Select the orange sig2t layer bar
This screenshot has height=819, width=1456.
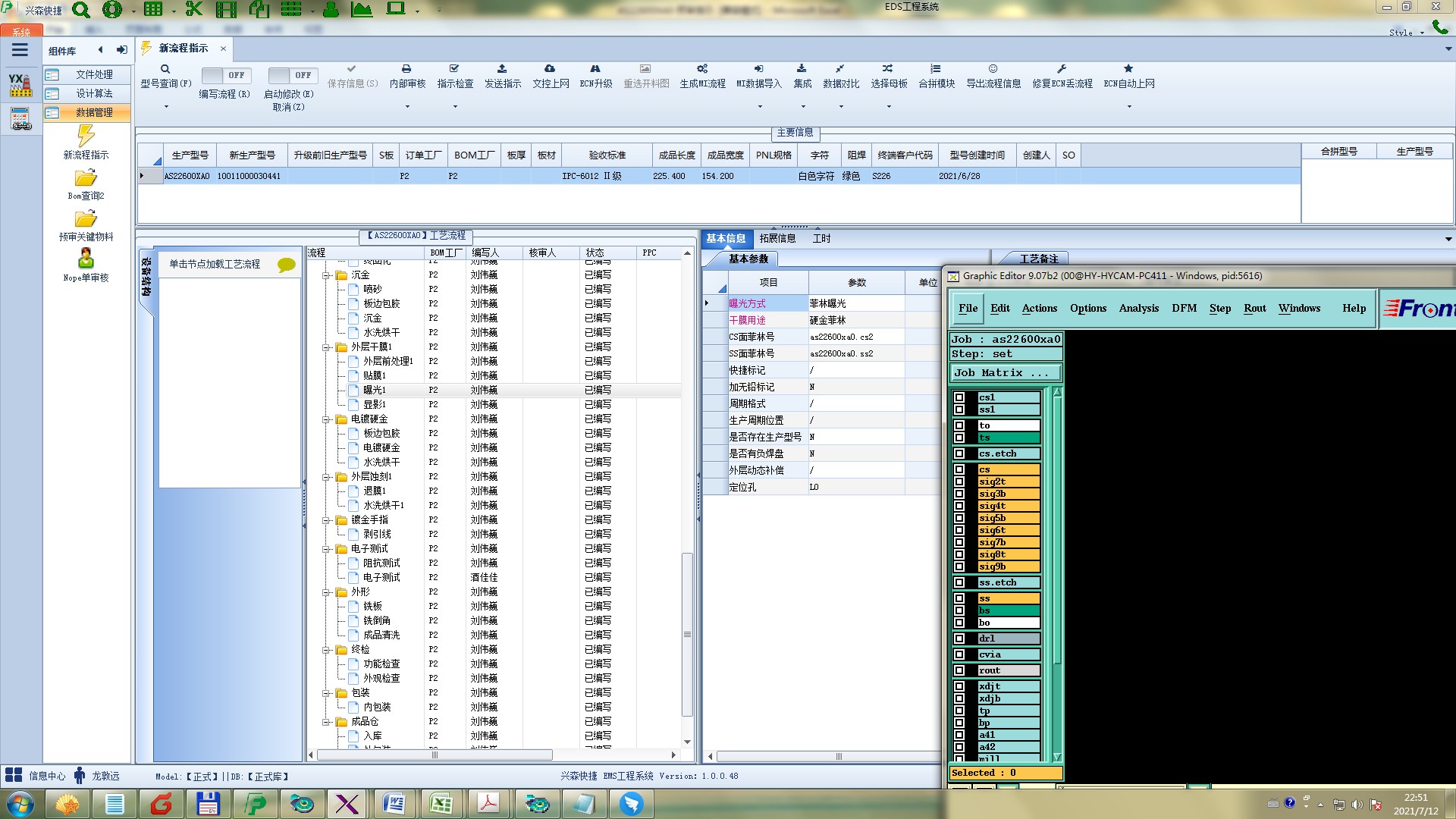1008,482
